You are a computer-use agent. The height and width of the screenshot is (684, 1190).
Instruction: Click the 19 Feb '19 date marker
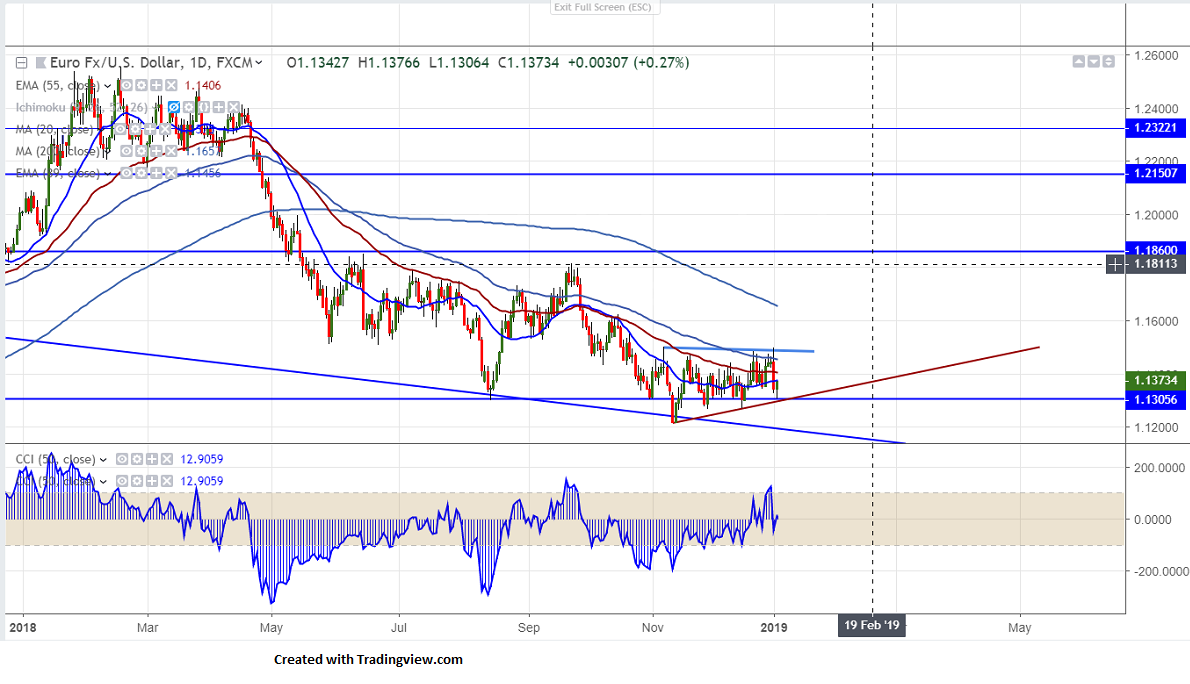pos(871,626)
